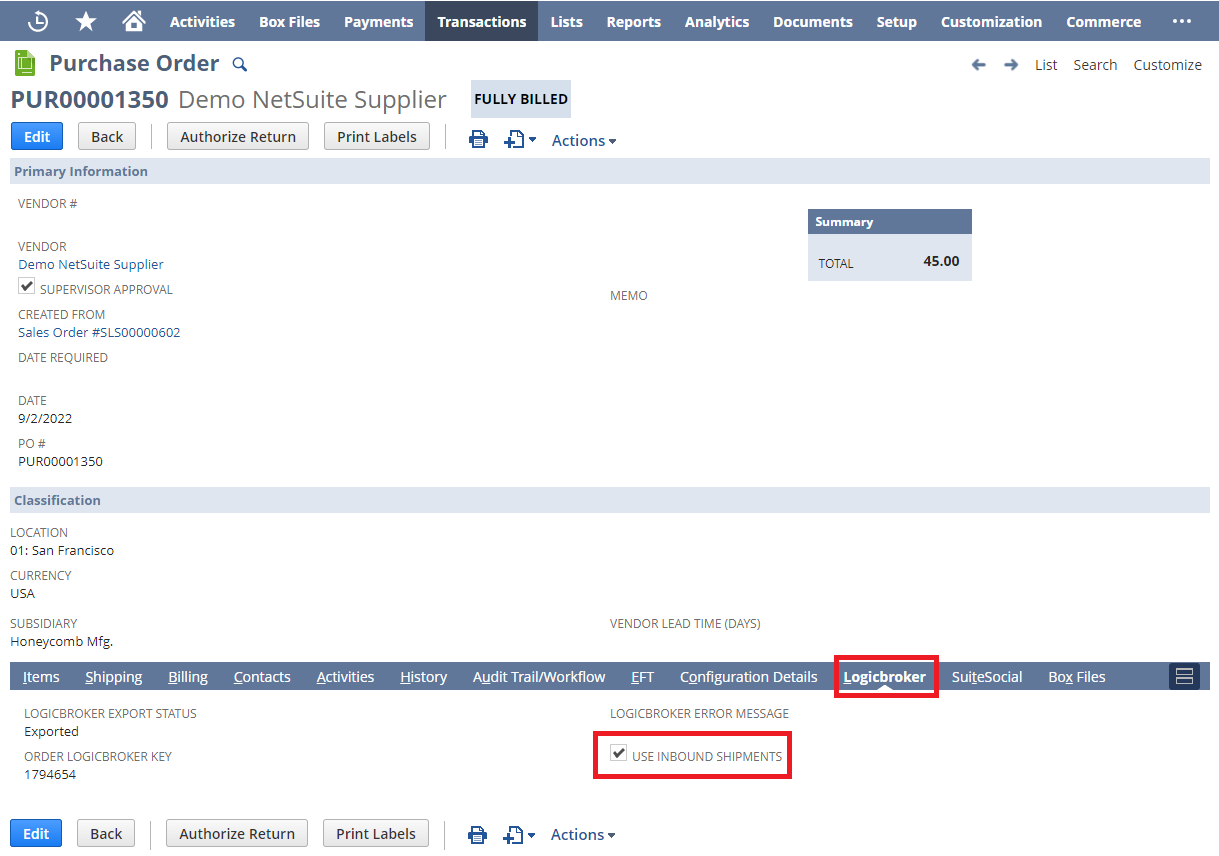Switch to the Shipping subtab
Image resolution: width=1219 pixels, height=856 pixels.
coord(114,677)
